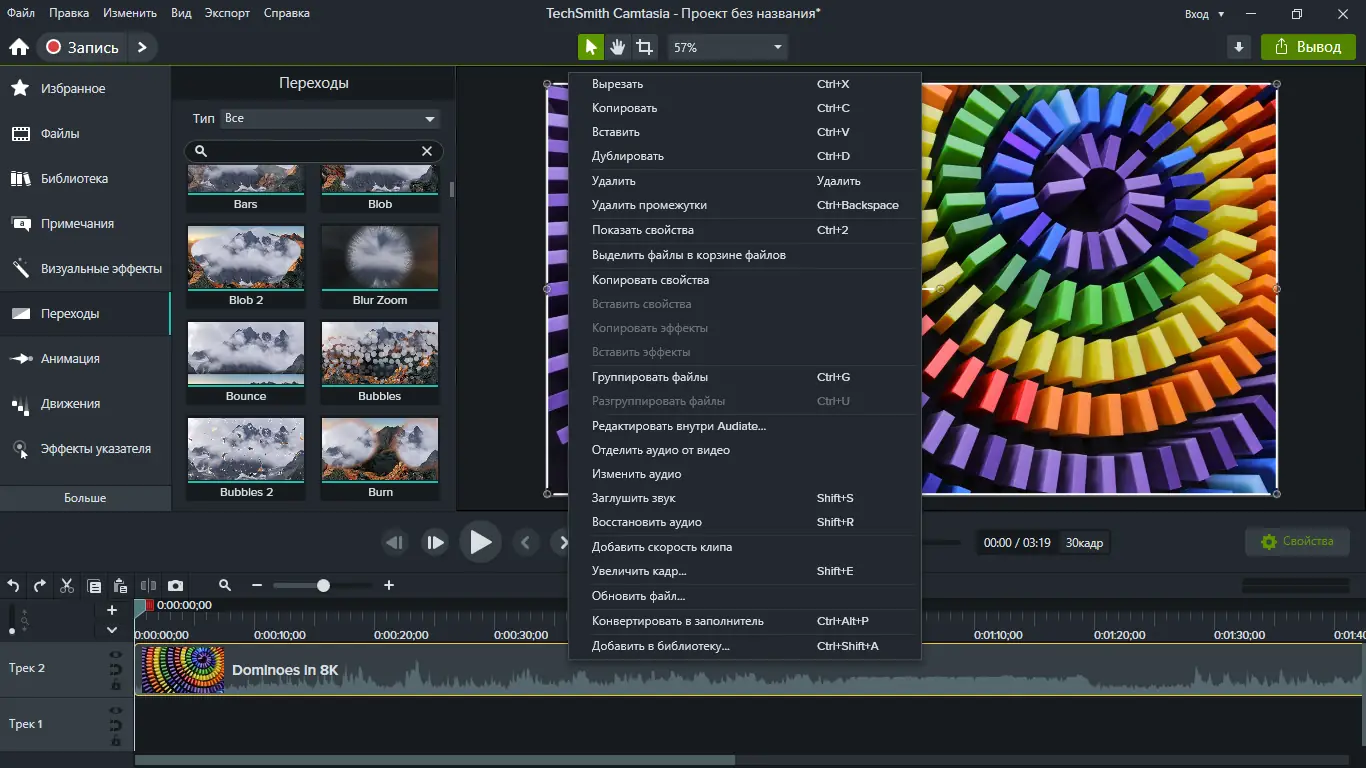This screenshot has height=768, width=1366.
Task: Open the Тип filter dropdown showing Все
Action: pyautogui.click(x=328, y=118)
